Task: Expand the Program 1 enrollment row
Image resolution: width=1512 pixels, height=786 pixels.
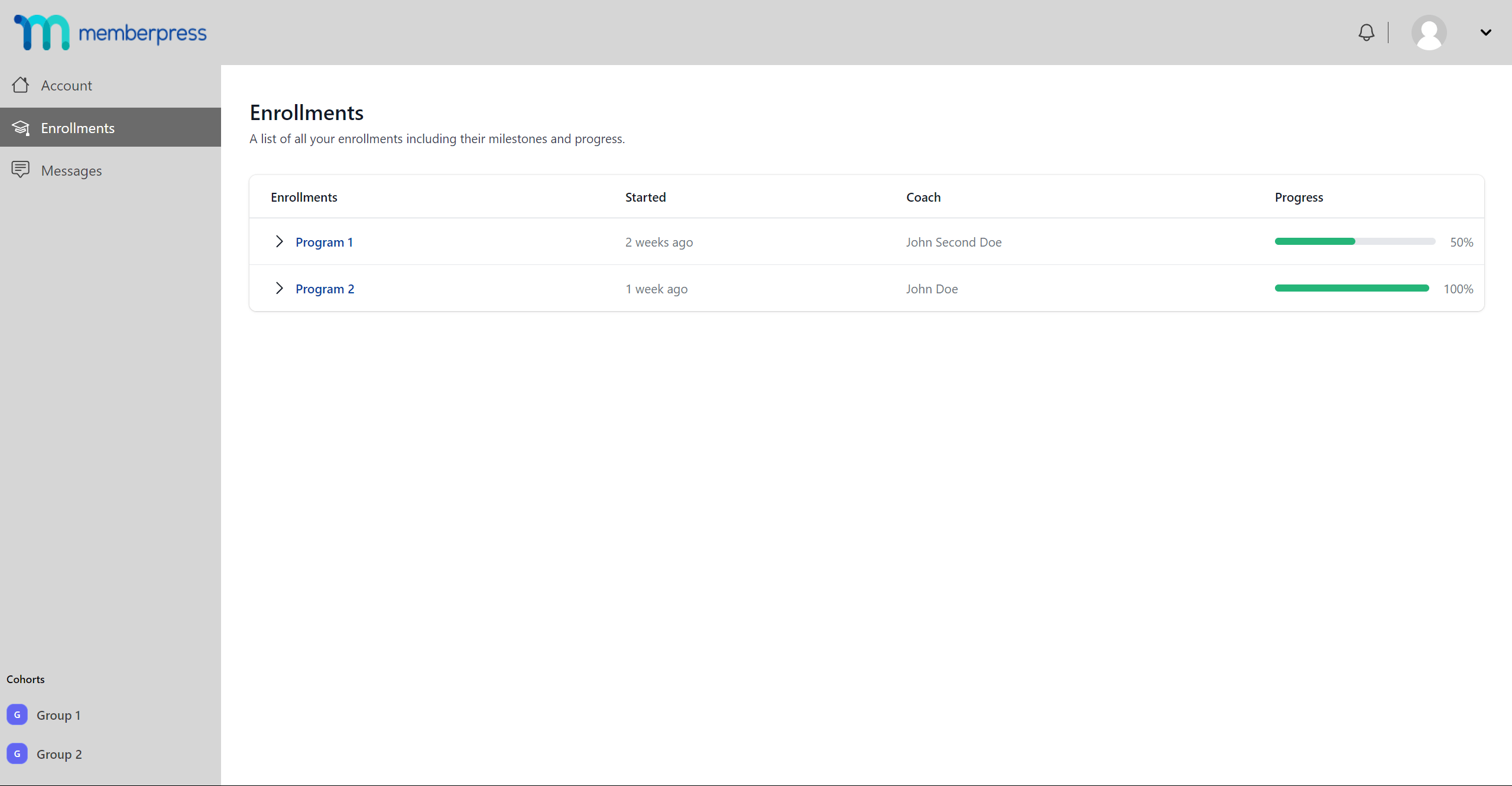Action: tap(280, 242)
